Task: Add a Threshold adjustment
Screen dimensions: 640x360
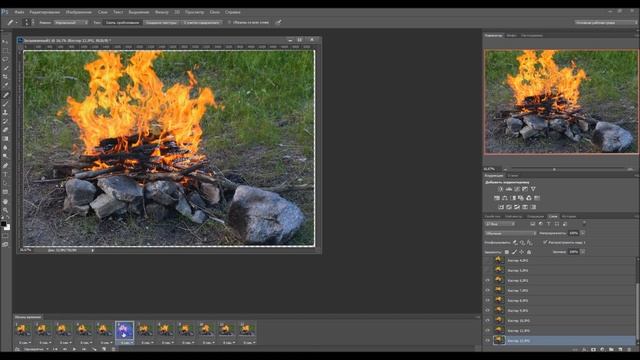Action: [x=517, y=207]
